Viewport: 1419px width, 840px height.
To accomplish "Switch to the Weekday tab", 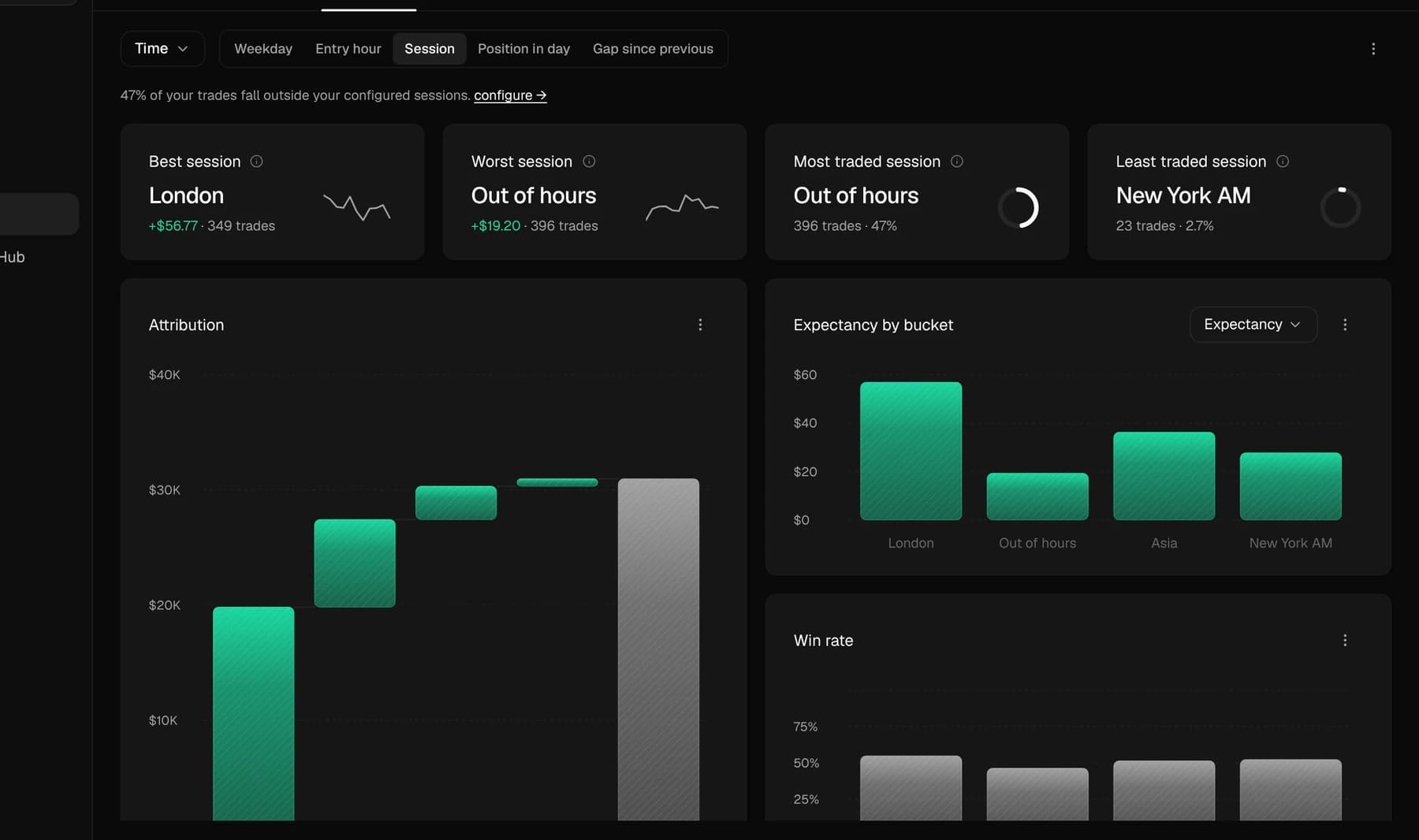I will tap(263, 49).
